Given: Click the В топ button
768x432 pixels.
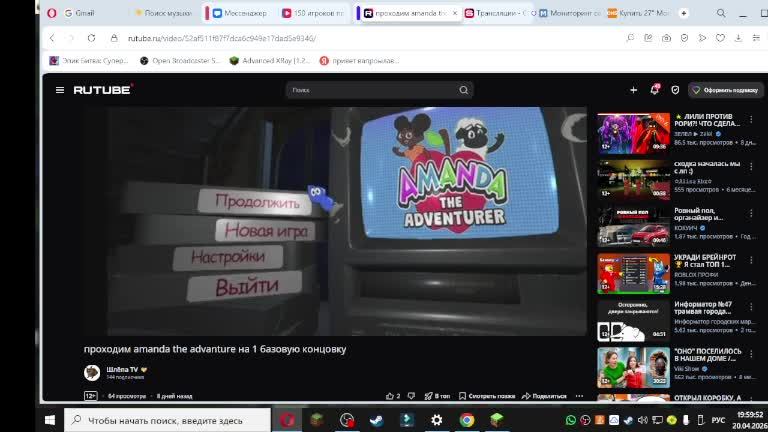Looking at the screenshot, I should (x=437, y=396).
